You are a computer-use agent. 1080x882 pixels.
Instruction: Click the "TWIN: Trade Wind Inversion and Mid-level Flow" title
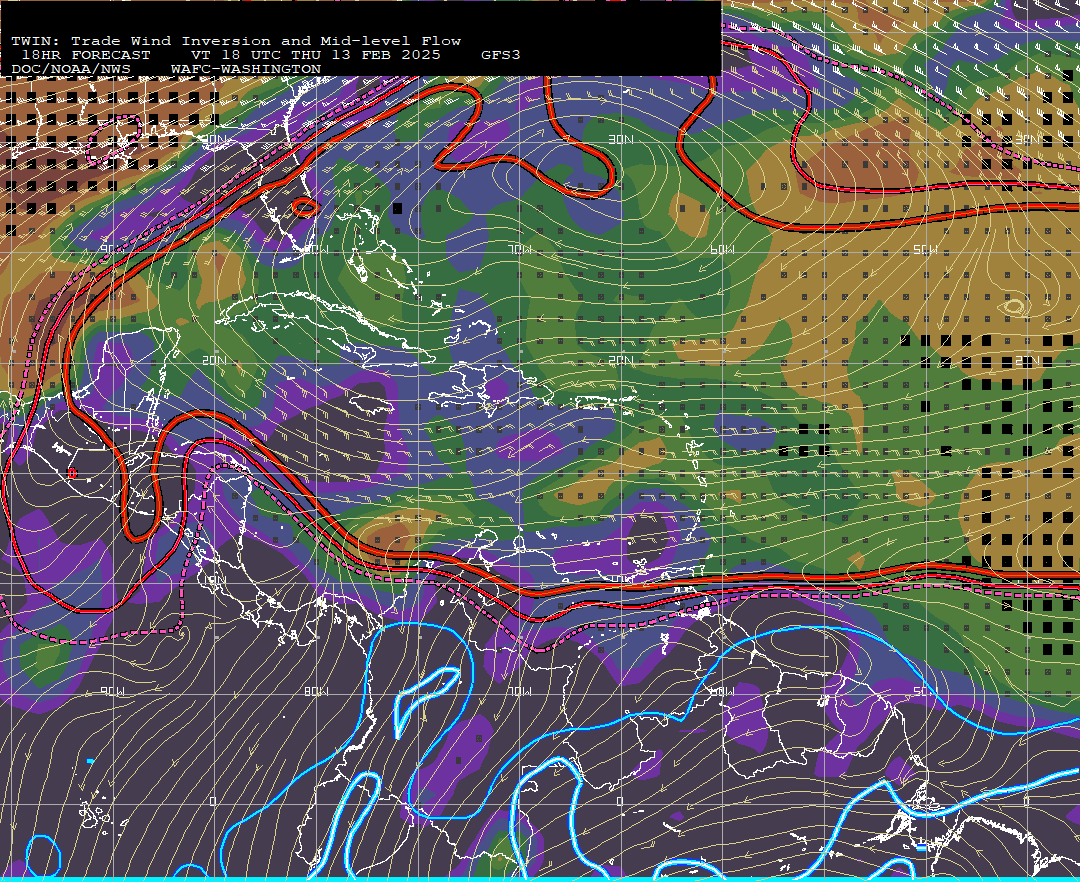236,41
